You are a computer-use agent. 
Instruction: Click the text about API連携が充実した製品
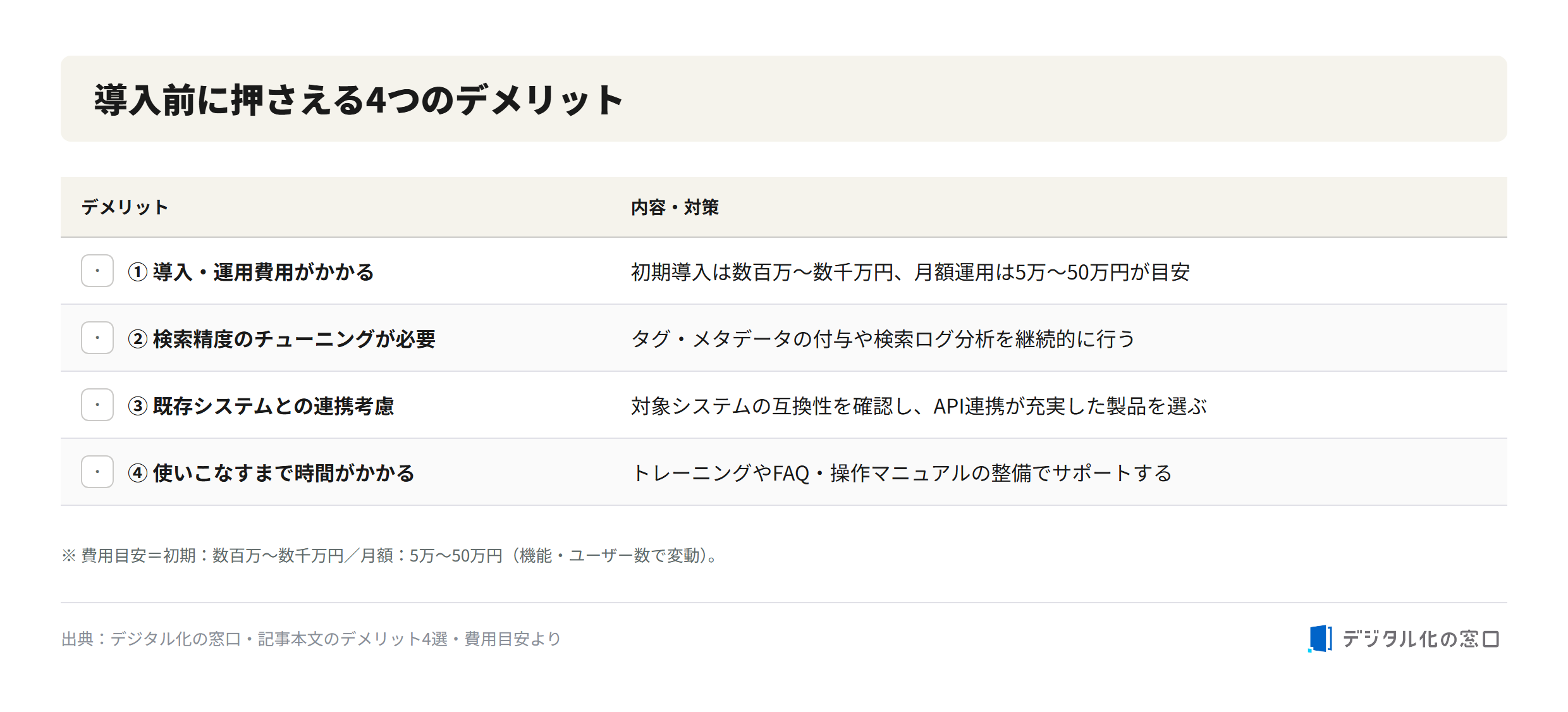(919, 406)
